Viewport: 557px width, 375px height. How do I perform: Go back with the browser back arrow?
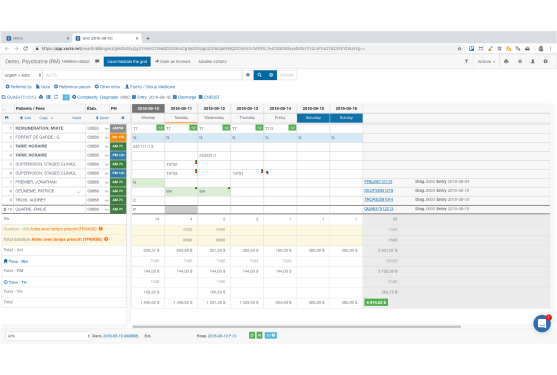coord(7,49)
